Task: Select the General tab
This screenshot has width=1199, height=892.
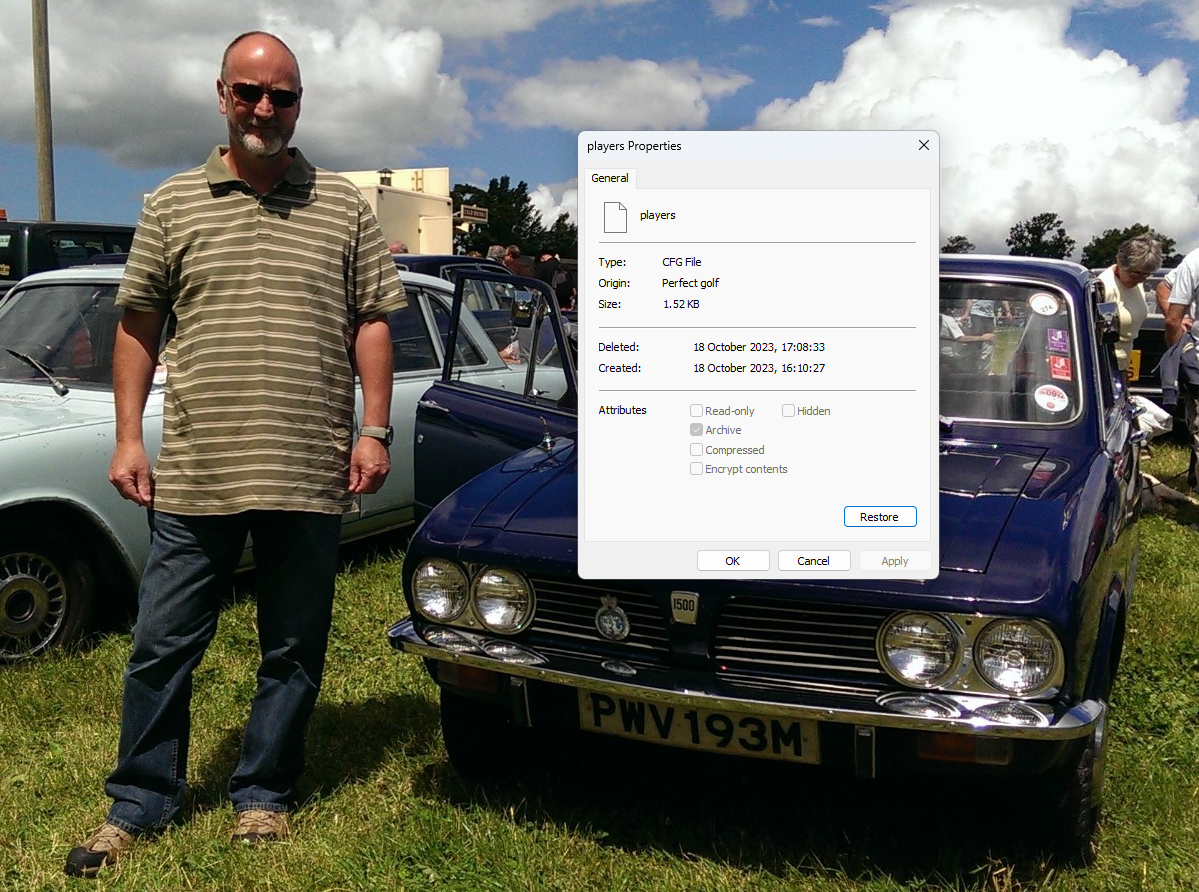Action: 610,178
